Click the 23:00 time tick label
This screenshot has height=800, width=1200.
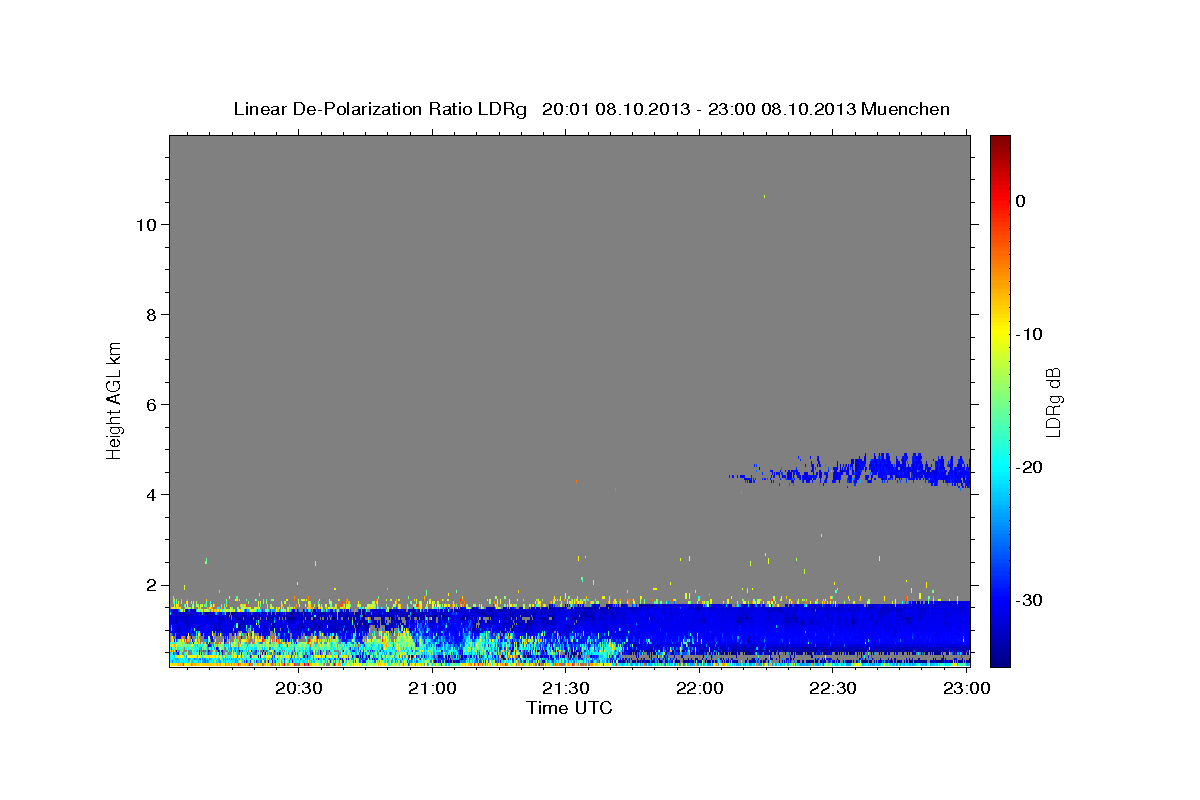[x=967, y=689]
